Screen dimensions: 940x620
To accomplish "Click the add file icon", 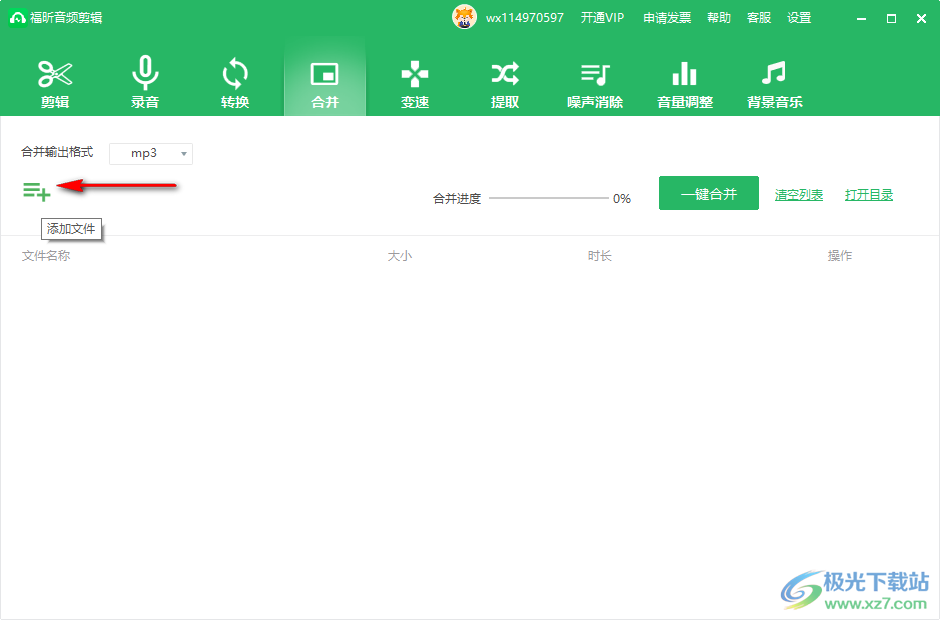I will [x=37, y=191].
